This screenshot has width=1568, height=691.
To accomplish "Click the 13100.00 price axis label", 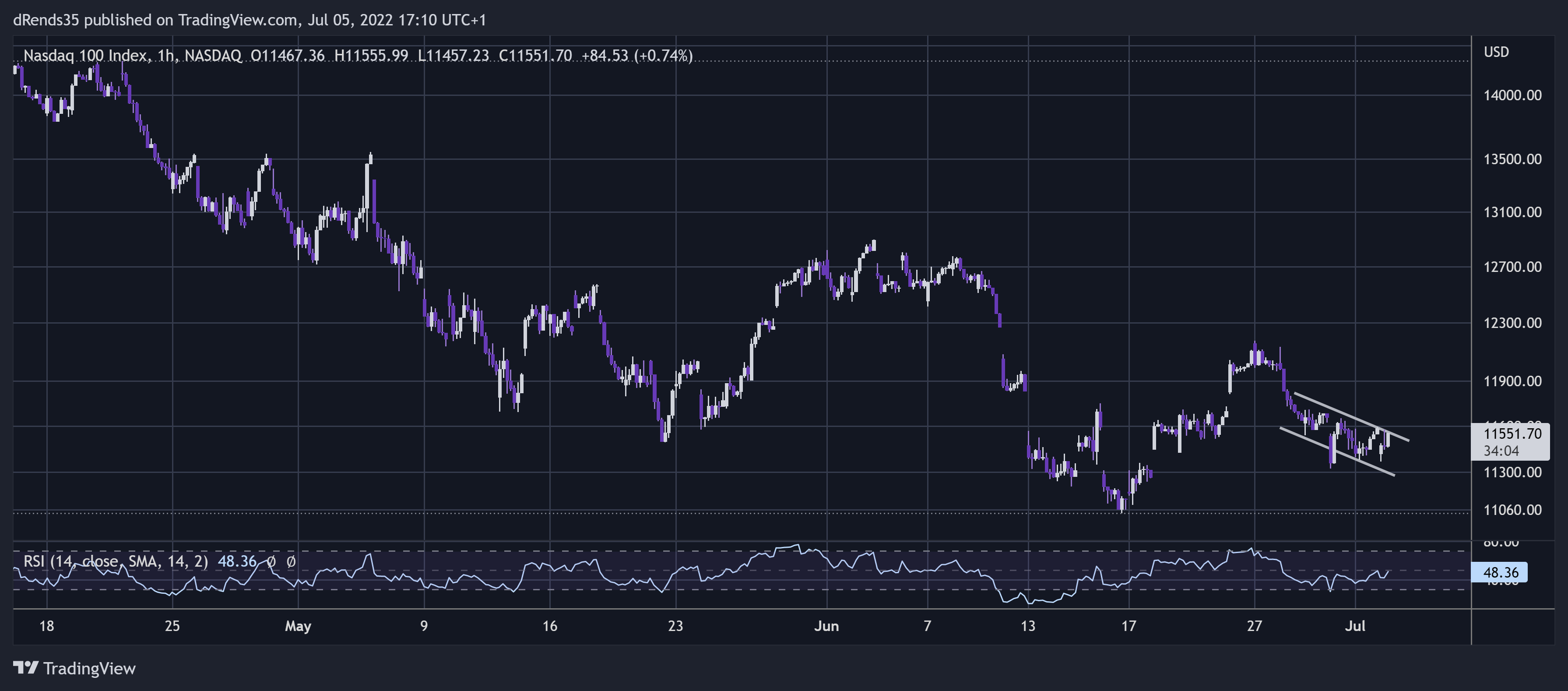I will tap(1512, 212).
